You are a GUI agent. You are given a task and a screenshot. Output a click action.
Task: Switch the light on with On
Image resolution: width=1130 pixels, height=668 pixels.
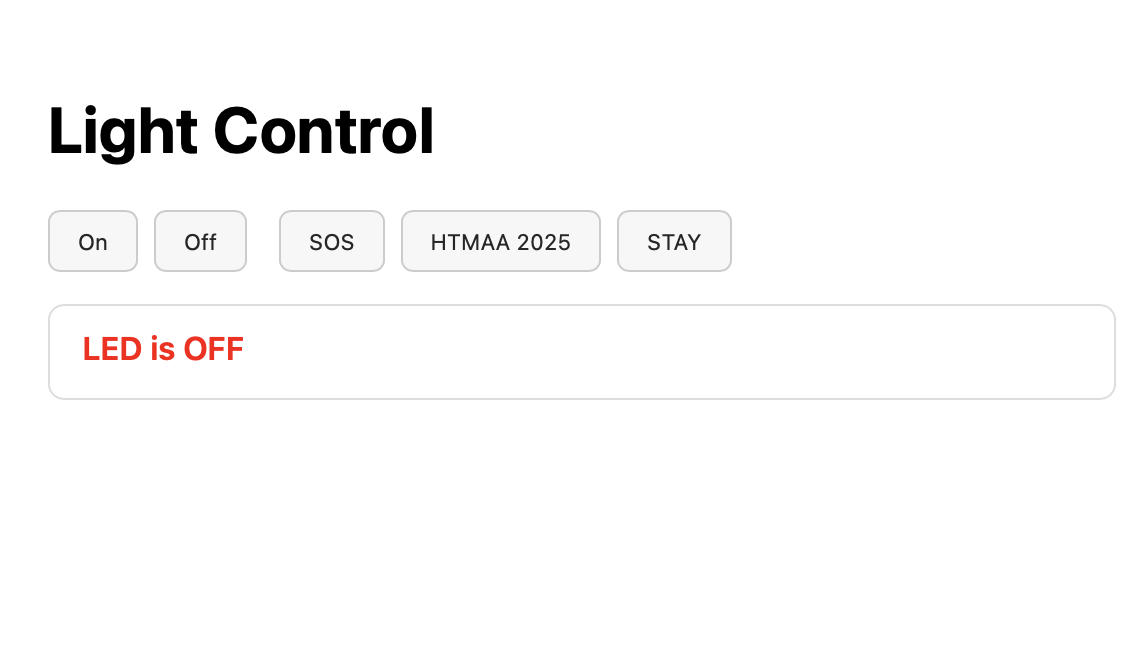coord(93,241)
